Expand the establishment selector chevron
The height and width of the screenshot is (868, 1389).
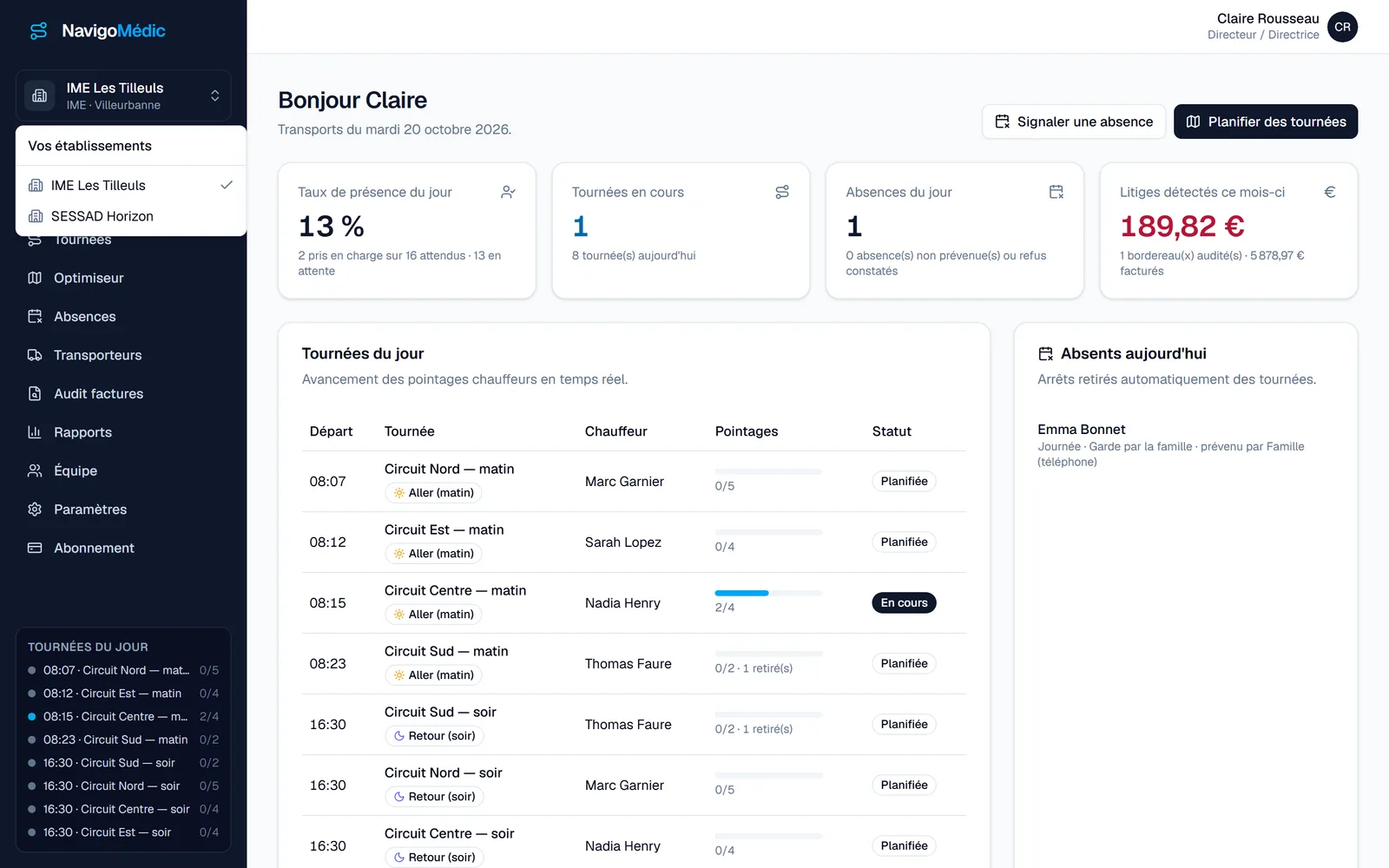214,95
